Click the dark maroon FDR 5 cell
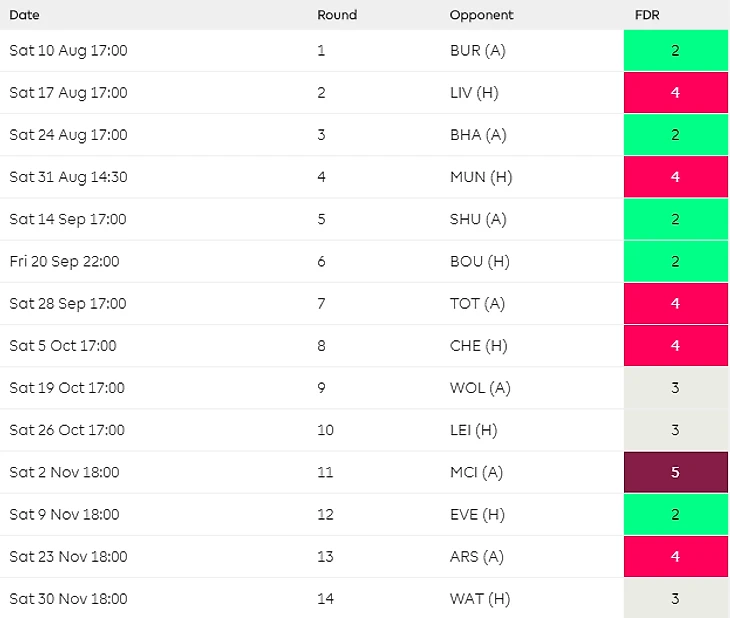This screenshot has height=618, width=730. 675,472
